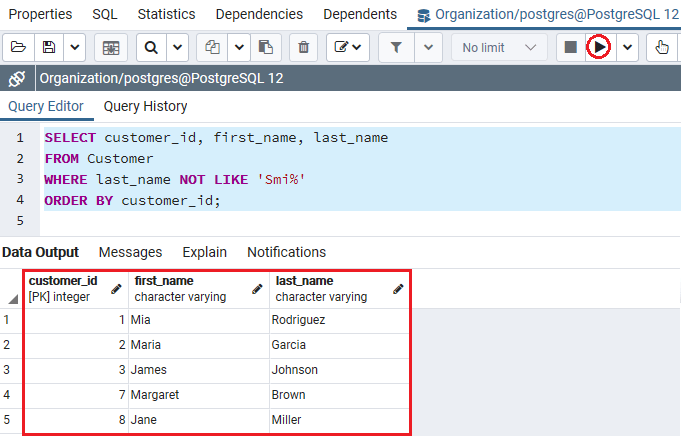Click the cell containing Mia
Screen dimensions: 681x436
199,320
